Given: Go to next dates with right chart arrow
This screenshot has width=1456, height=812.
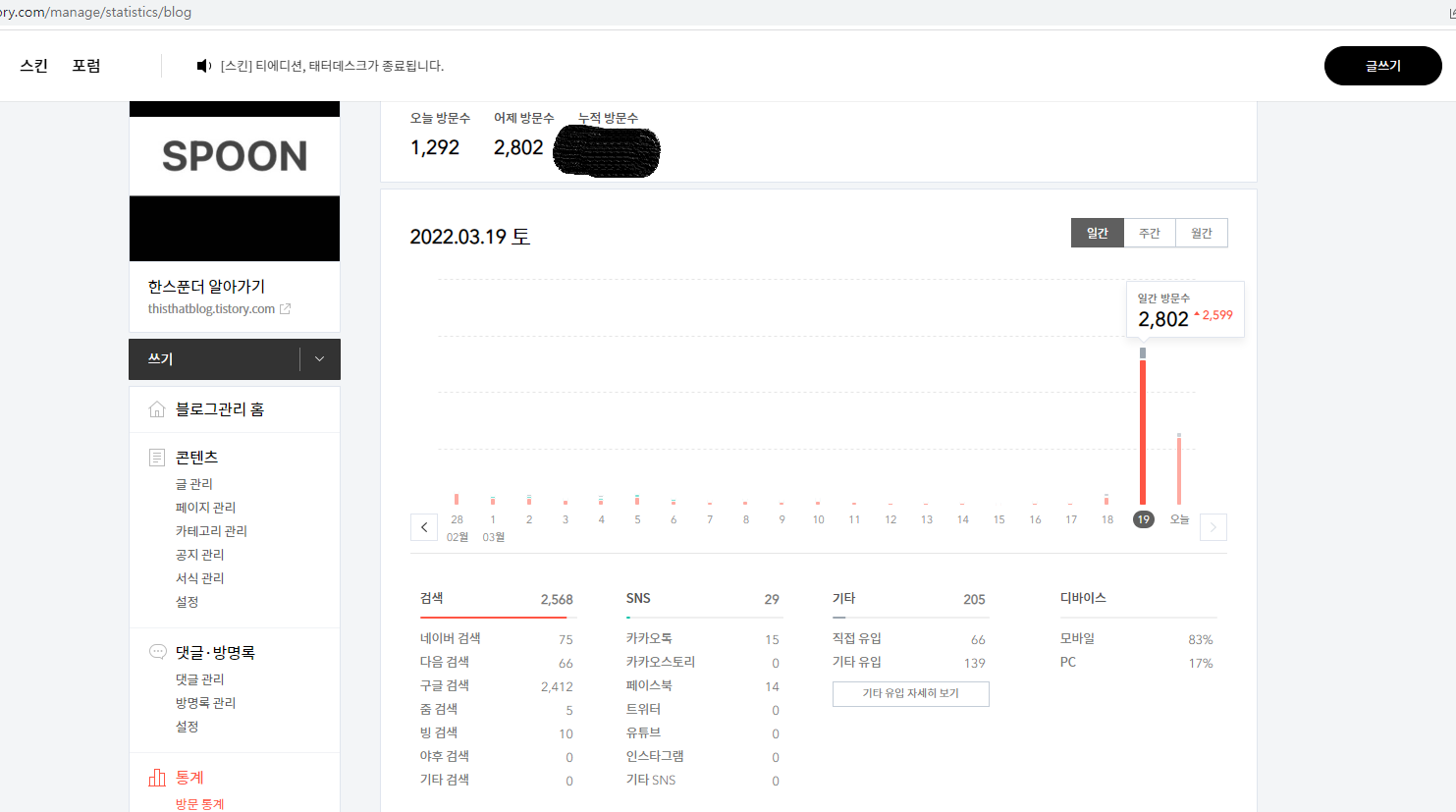Looking at the screenshot, I should tap(1213, 527).
